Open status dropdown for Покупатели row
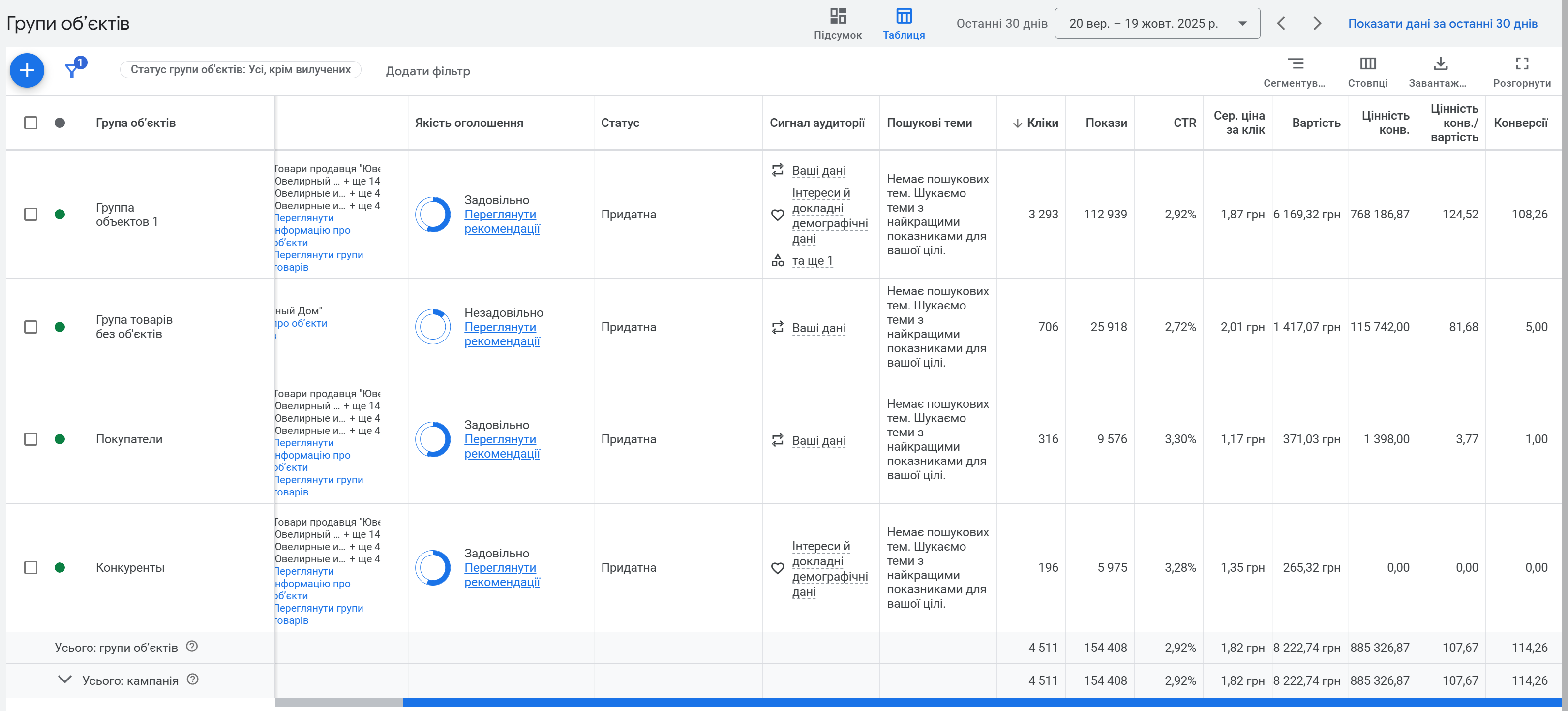1568x711 pixels. pos(60,439)
